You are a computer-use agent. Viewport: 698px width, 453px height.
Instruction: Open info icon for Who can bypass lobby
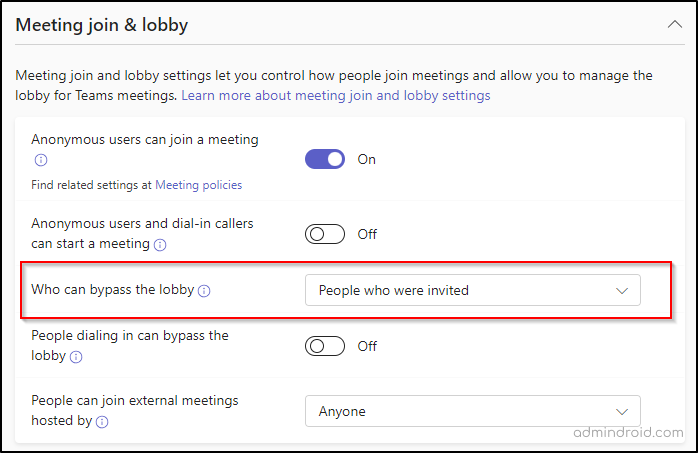204,291
